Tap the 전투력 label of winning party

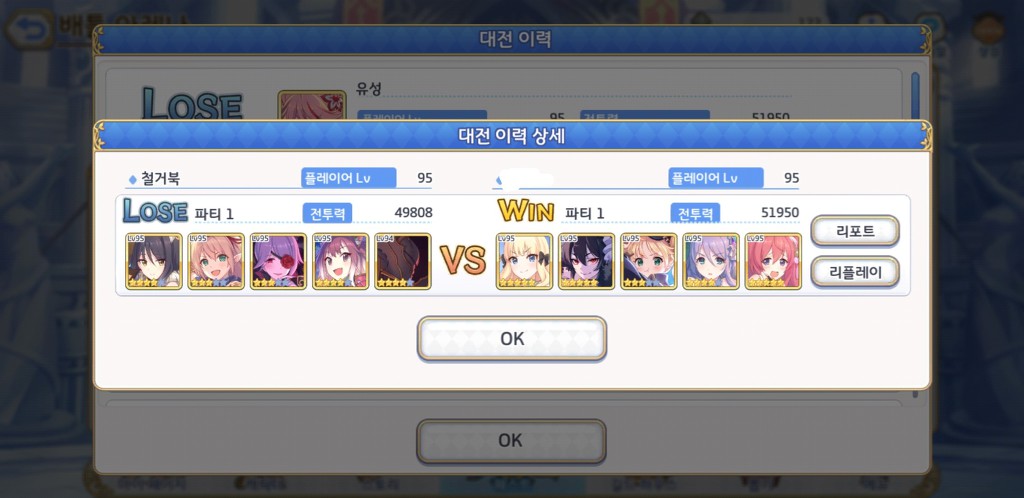pos(695,213)
